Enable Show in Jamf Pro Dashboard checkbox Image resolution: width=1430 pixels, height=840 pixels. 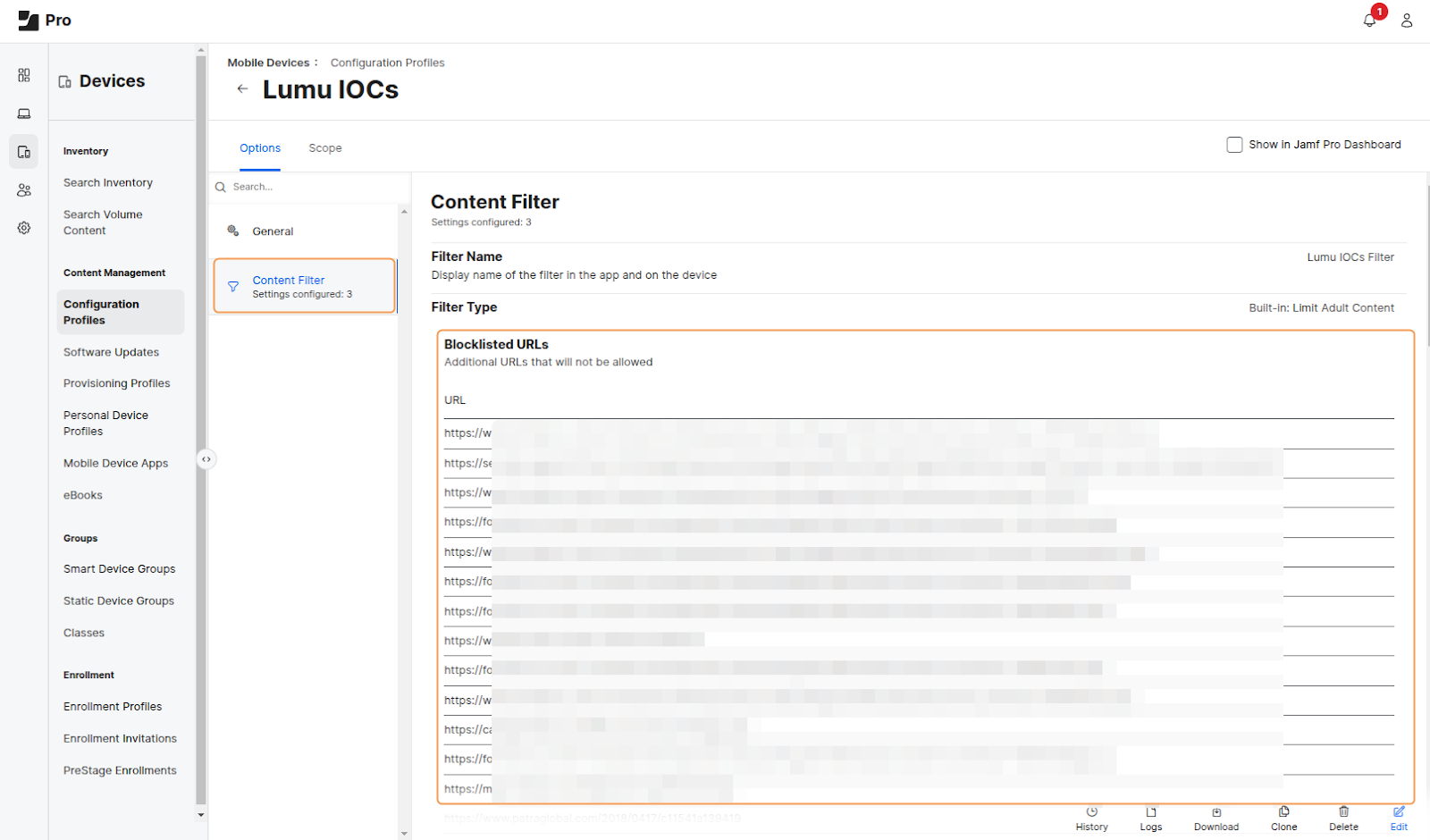click(x=1234, y=145)
